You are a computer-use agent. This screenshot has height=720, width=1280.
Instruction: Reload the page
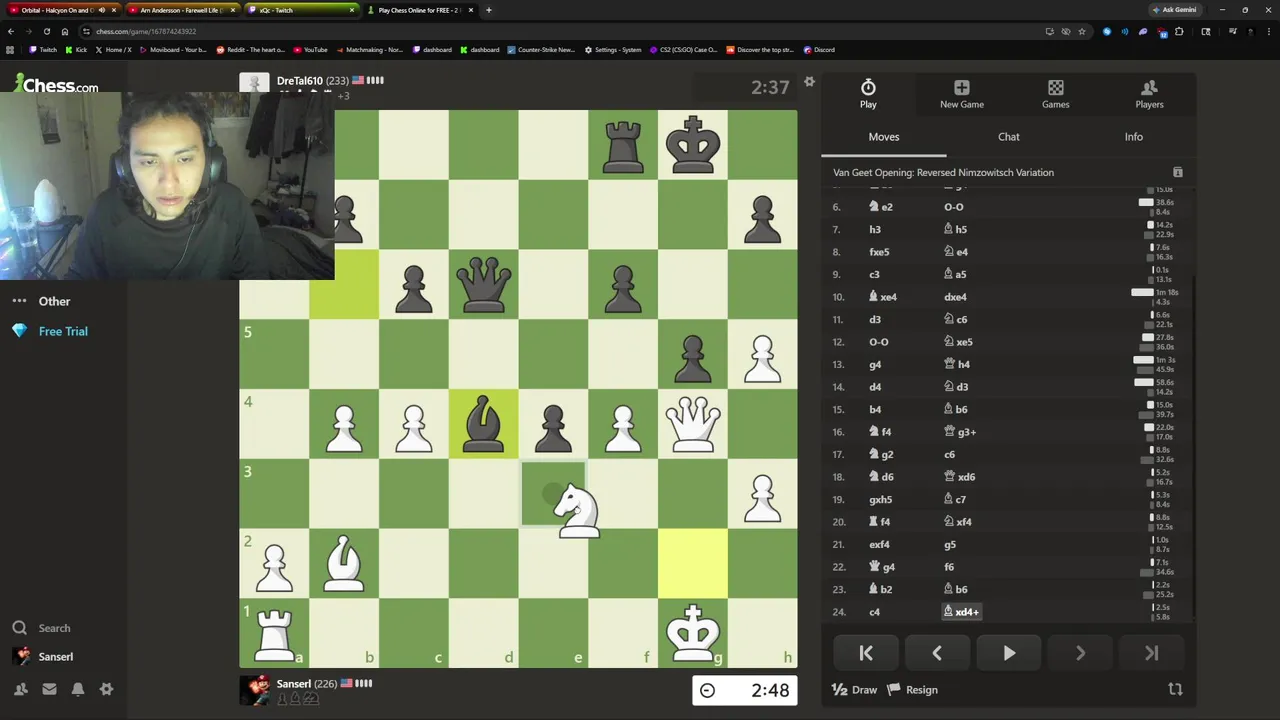(x=47, y=31)
